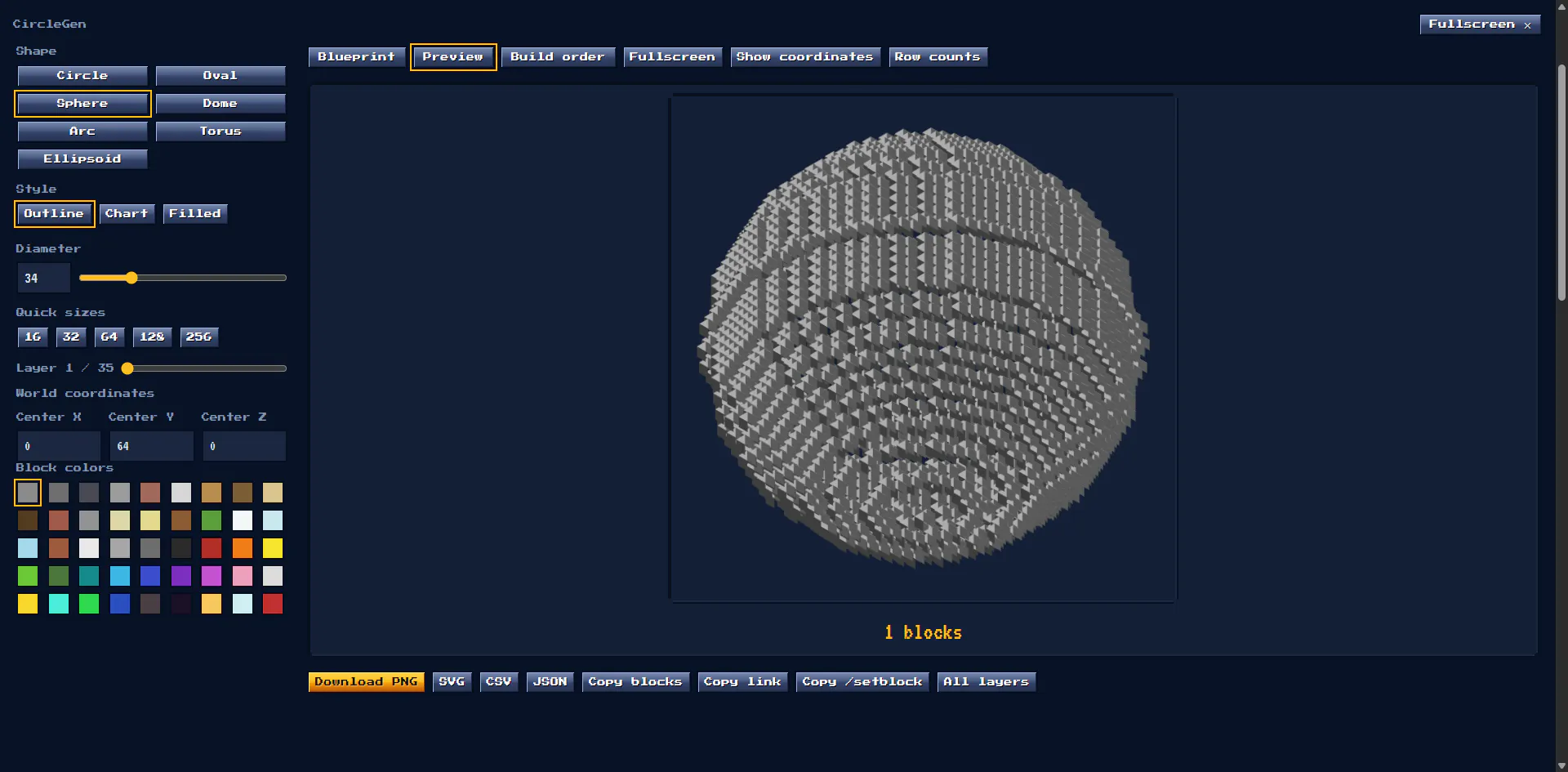The image size is (1568, 772).
Task: Choose the Oval shape
Action: tap(220, 75)
